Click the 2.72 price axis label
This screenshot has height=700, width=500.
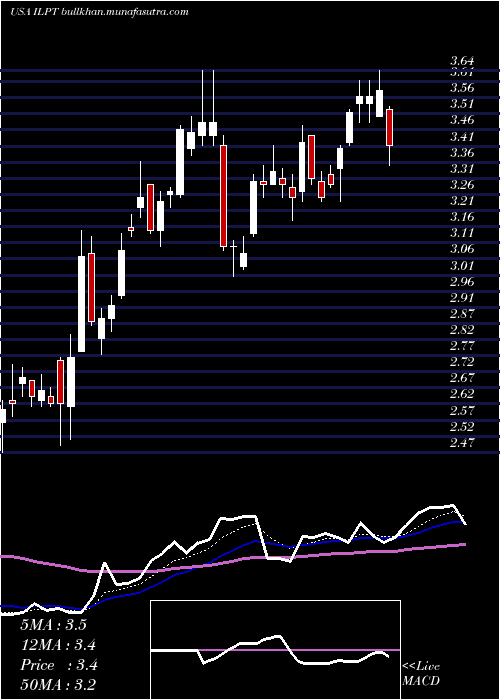click(x=462, y=362)
